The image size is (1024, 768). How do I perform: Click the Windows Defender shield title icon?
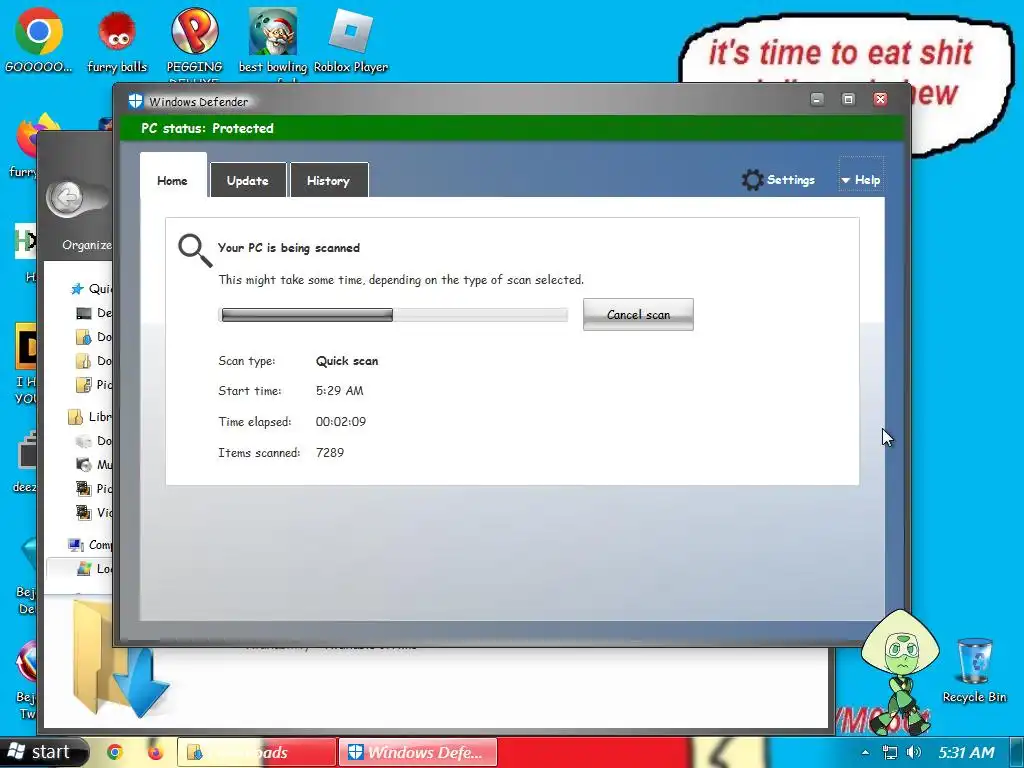click(x=135, y=101)
